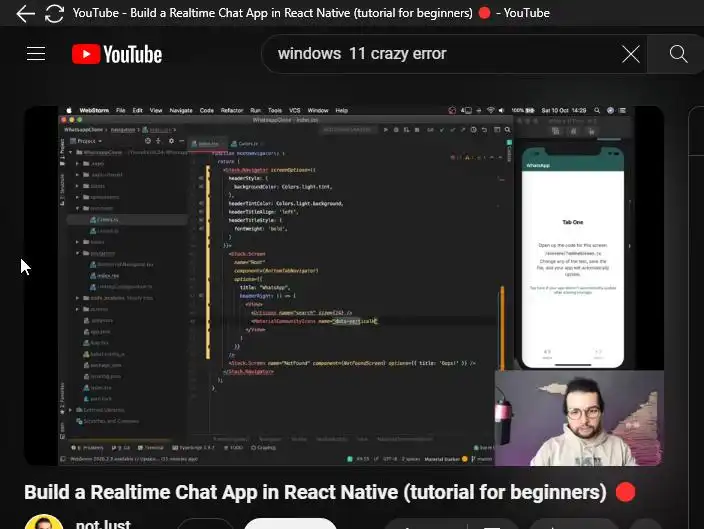Screen dimensions: 704x529
Task: Open the YouTube hamburger guide menu
Action: [36, 54]
